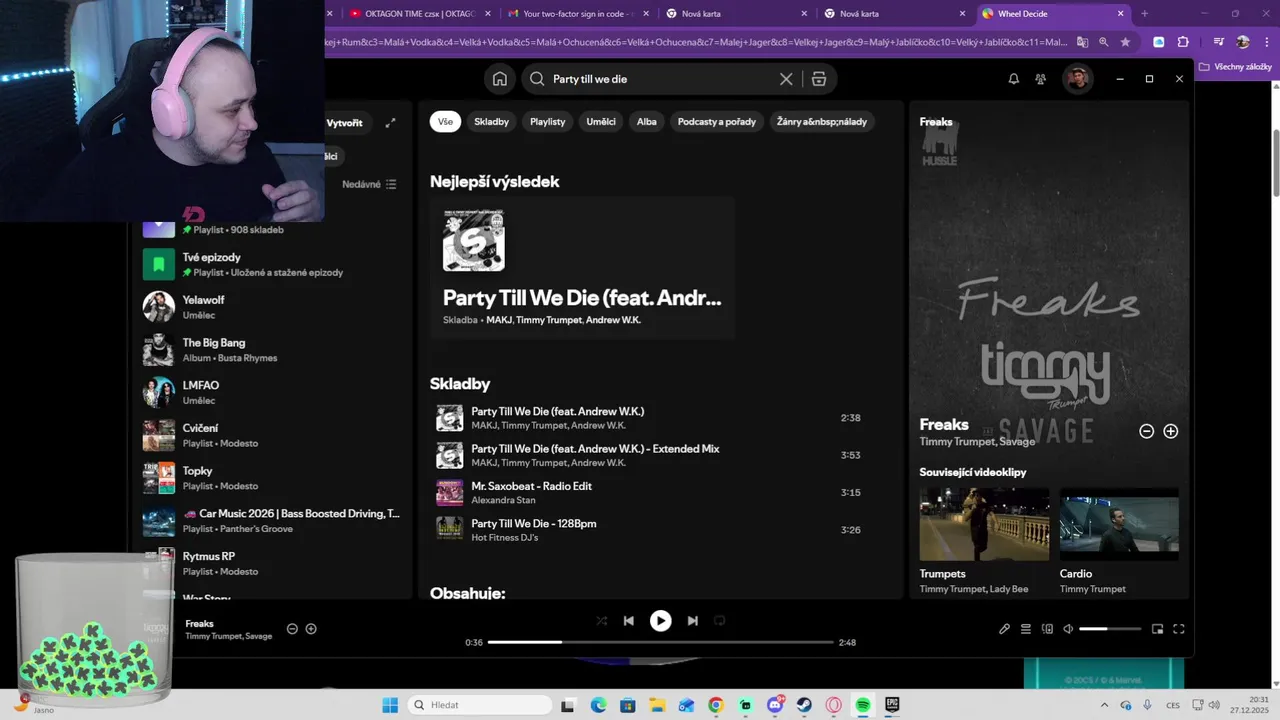Open the Browse icon beside the search bar
Image resolution: width=1280 pixels, height=720 pixels.
click(819, 79)
